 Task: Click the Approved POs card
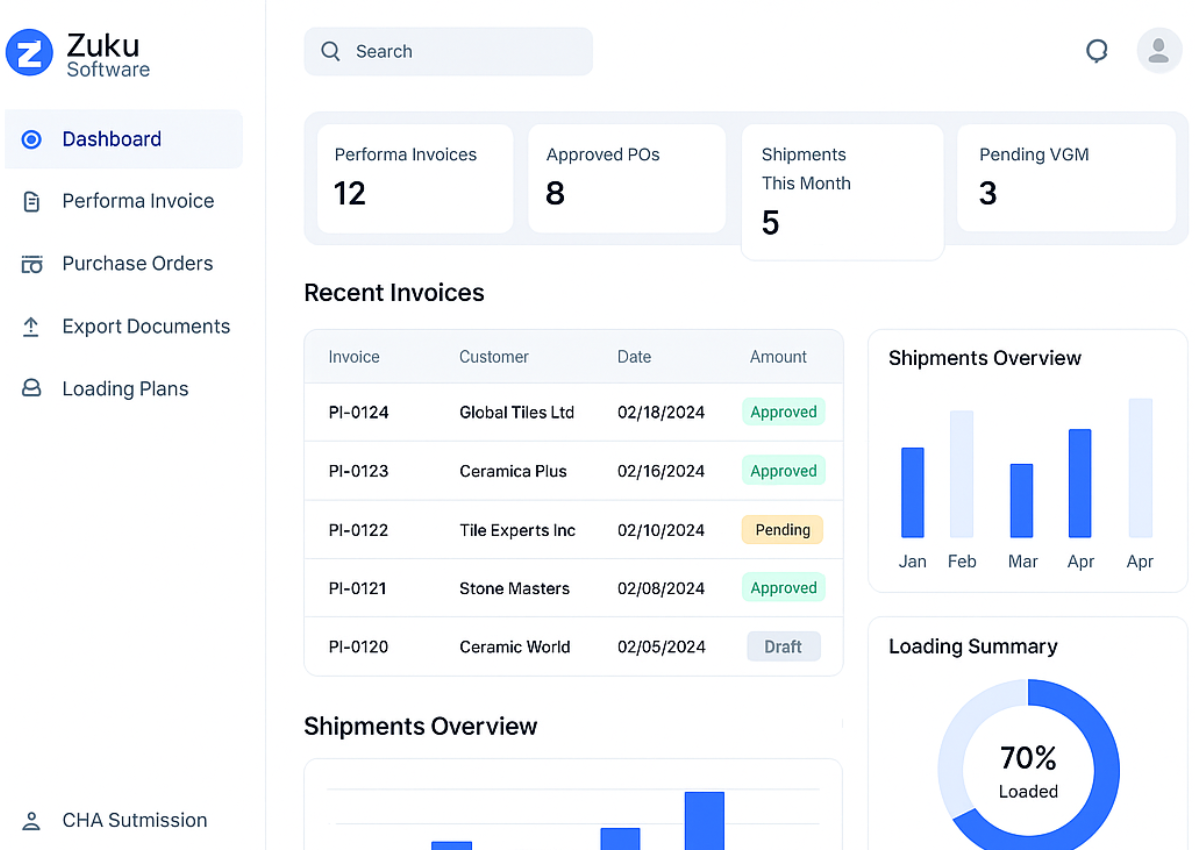tap(627, 178)
